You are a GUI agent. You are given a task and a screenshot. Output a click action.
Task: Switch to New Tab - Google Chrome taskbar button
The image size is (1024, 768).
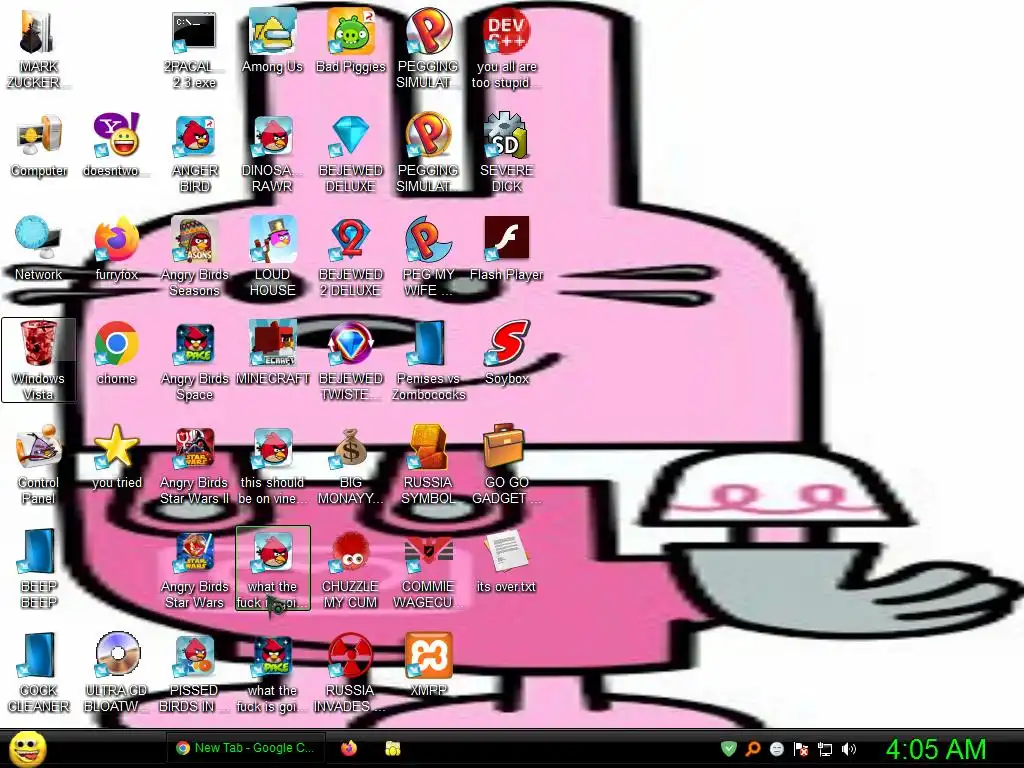[x=247, y=748]
